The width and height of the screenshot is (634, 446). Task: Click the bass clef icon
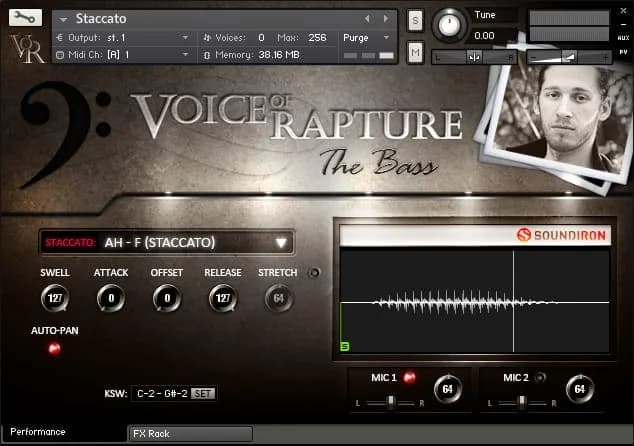point(65,133)
